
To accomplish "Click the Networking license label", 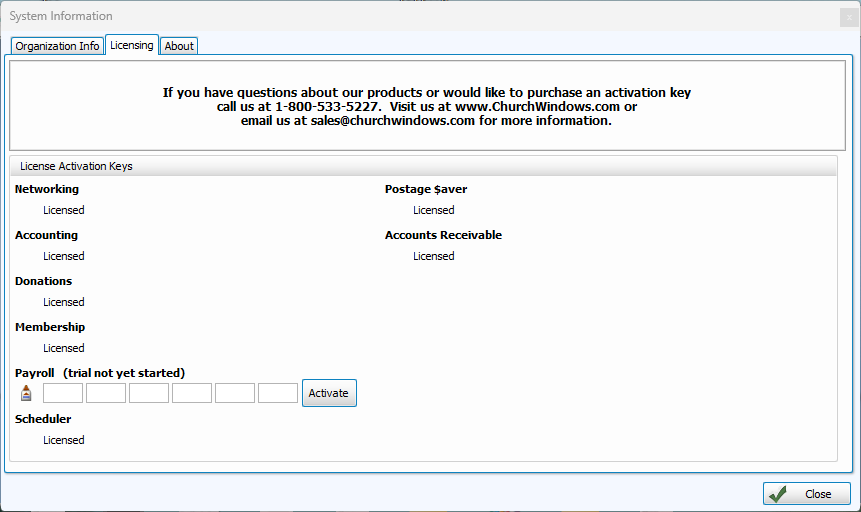I will (x=47, y=189).
